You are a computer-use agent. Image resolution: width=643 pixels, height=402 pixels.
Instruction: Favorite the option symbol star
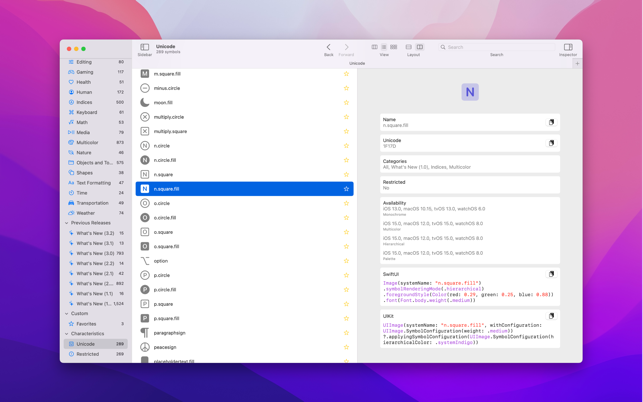pyautogui.click(x=346, y=261)
